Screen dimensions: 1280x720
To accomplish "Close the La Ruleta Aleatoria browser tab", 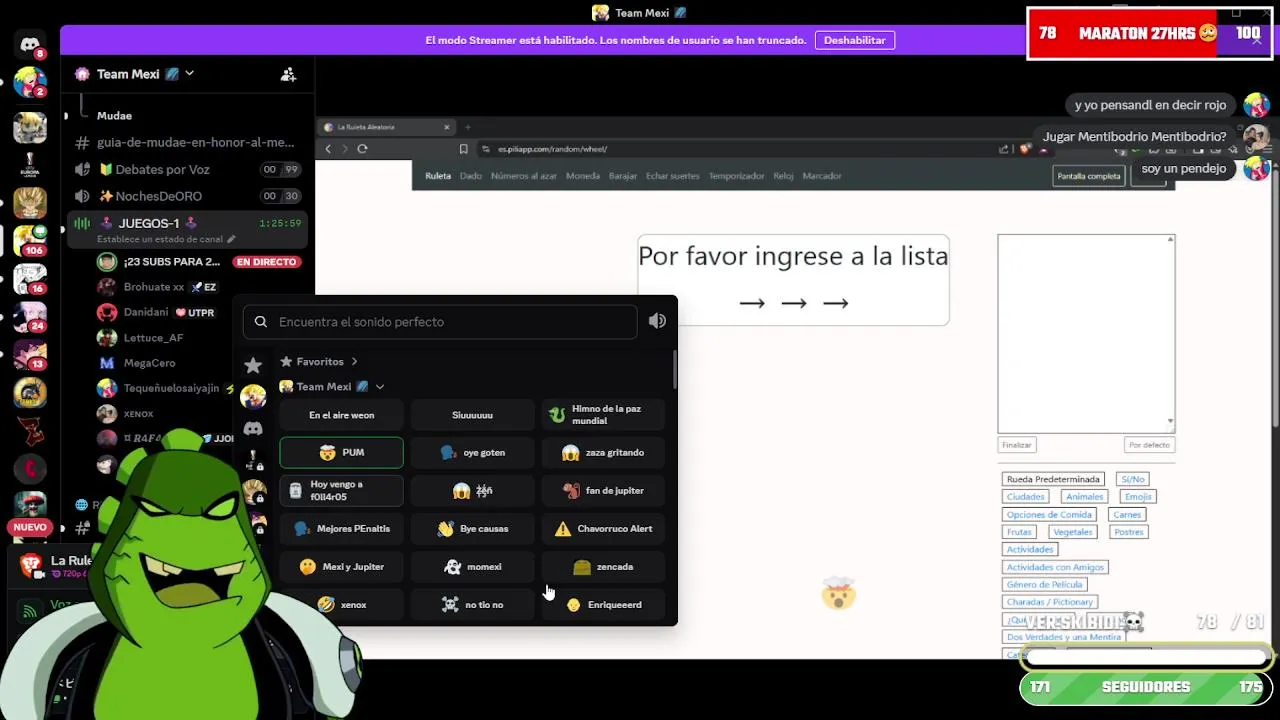I will tap(446, 127).
